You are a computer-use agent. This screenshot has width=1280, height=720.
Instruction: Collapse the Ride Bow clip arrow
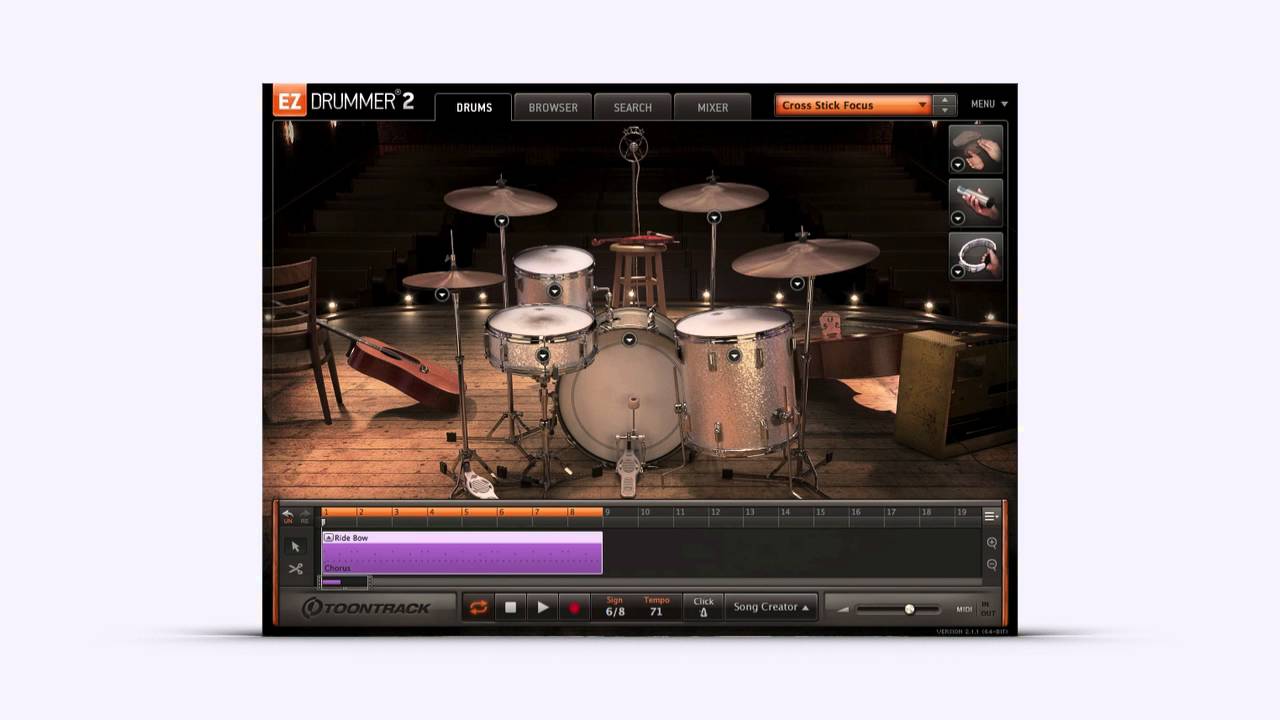pos(328,538)
